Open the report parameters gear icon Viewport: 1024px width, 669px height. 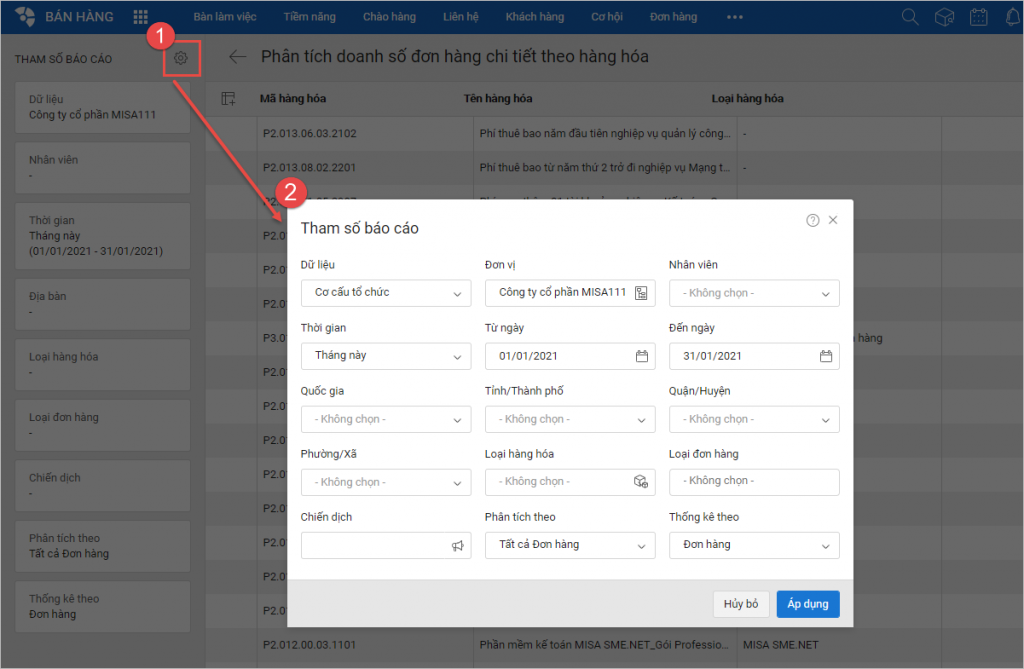tap(181, 58)
